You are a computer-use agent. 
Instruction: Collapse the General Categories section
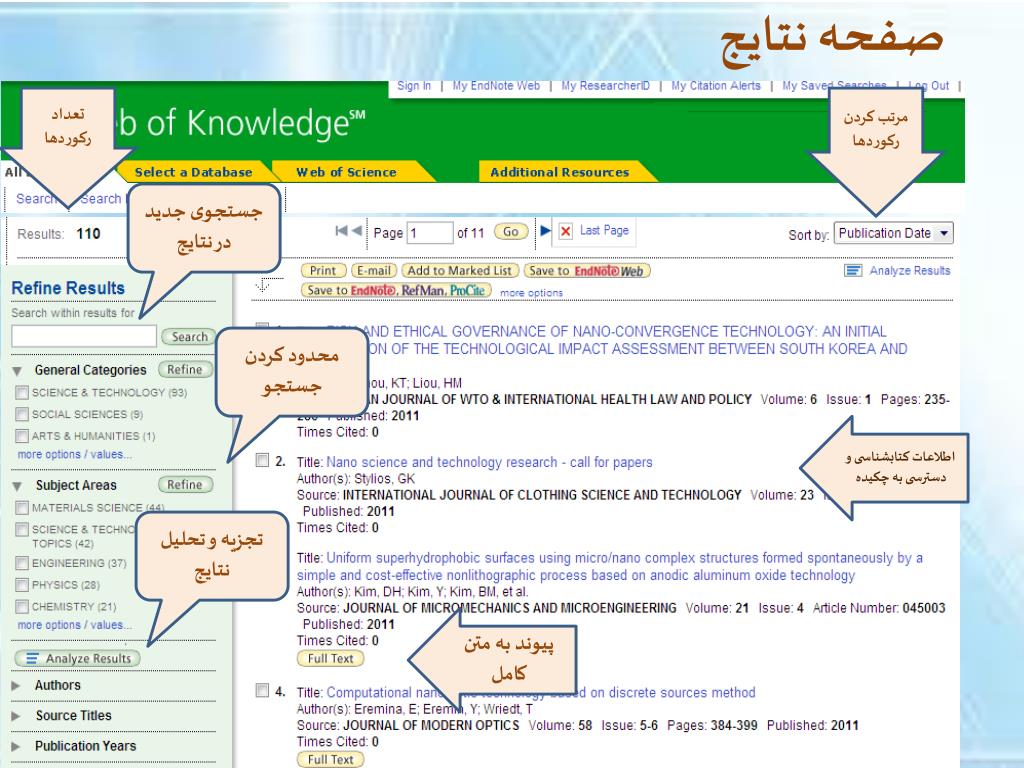pos(17,371)
